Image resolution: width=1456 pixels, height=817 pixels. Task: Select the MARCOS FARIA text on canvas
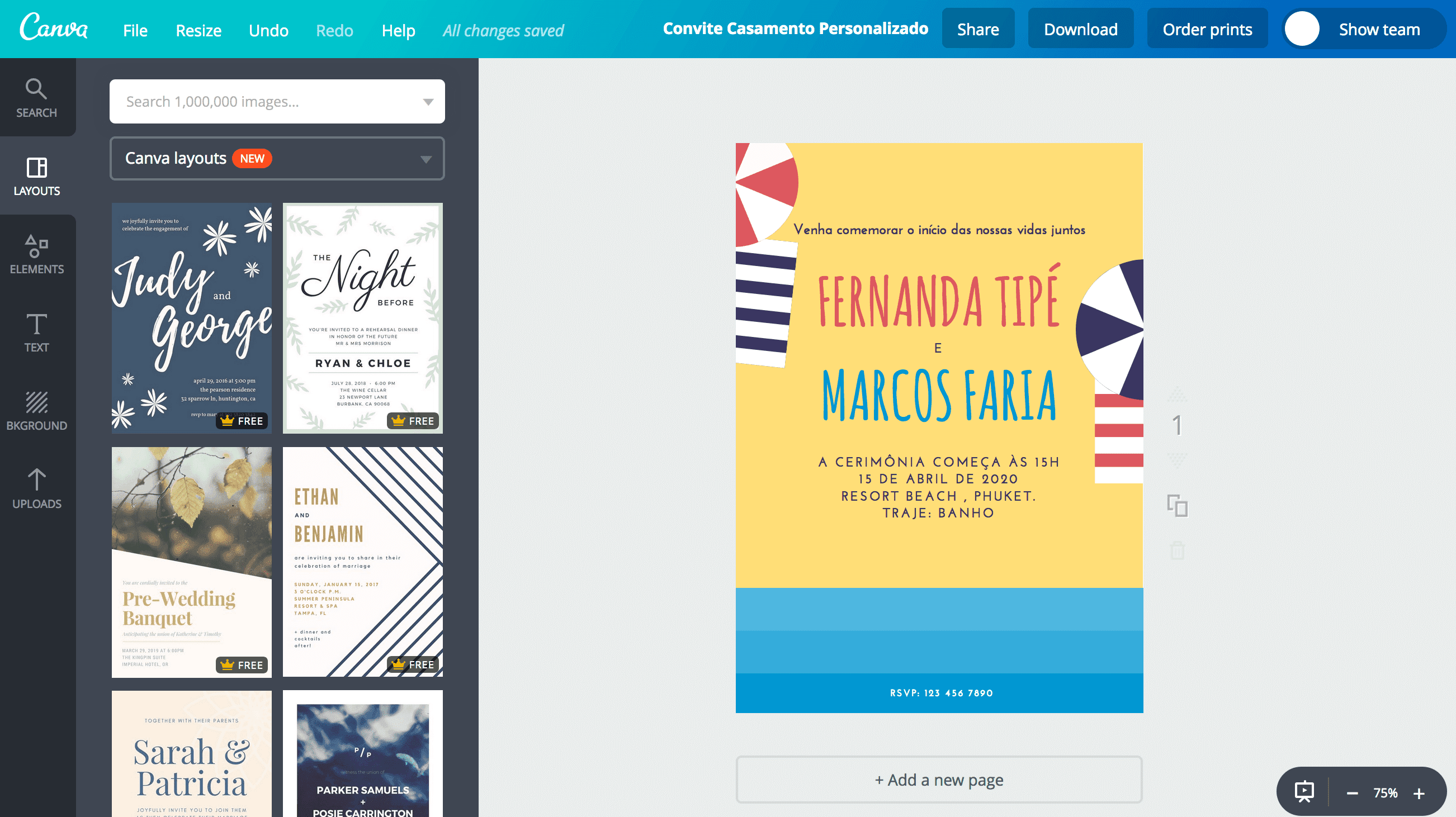tap(939, 395)
